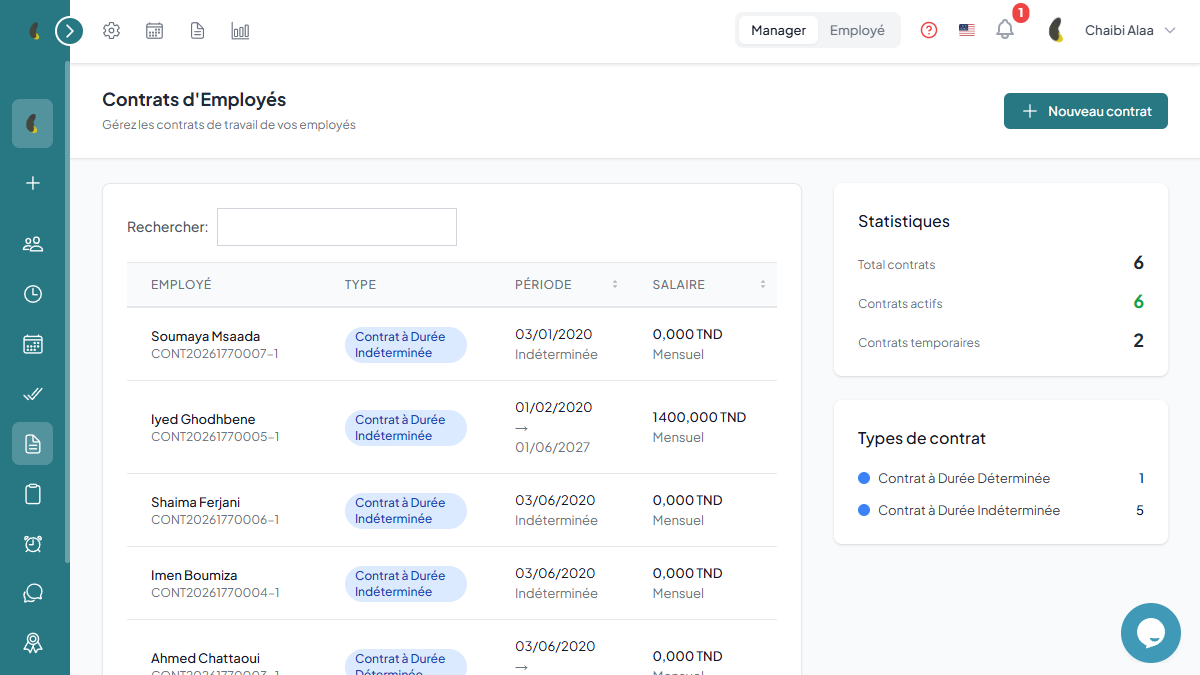The image size is (1200, 675).
Task: Click the sidebar vertical scrollbar
Action: pos(67,310)
